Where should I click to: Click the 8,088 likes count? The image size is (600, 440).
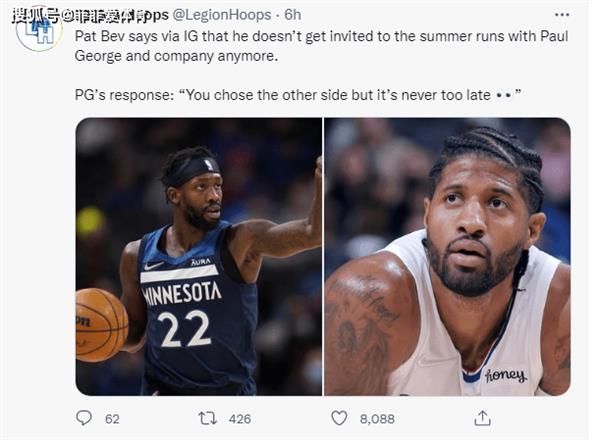[x=377, y=419]
